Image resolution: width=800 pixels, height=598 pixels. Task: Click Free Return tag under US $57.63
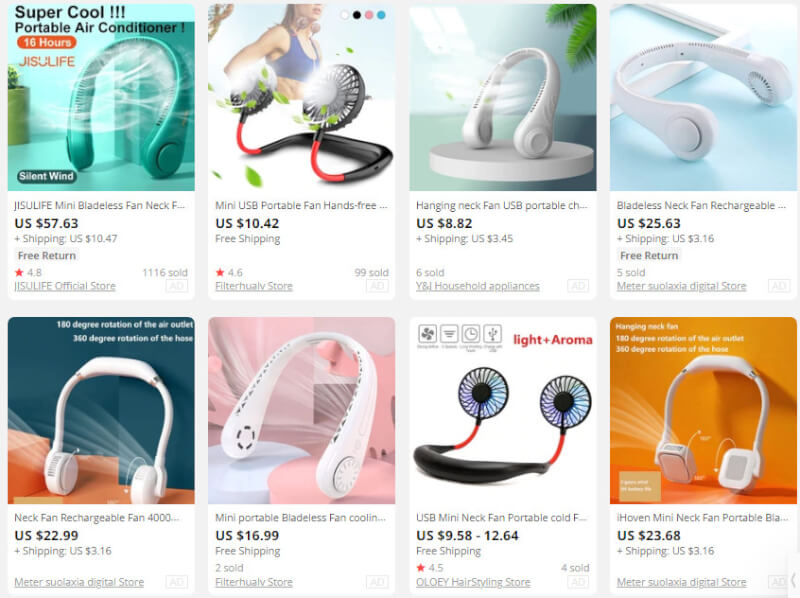(47, 256)
